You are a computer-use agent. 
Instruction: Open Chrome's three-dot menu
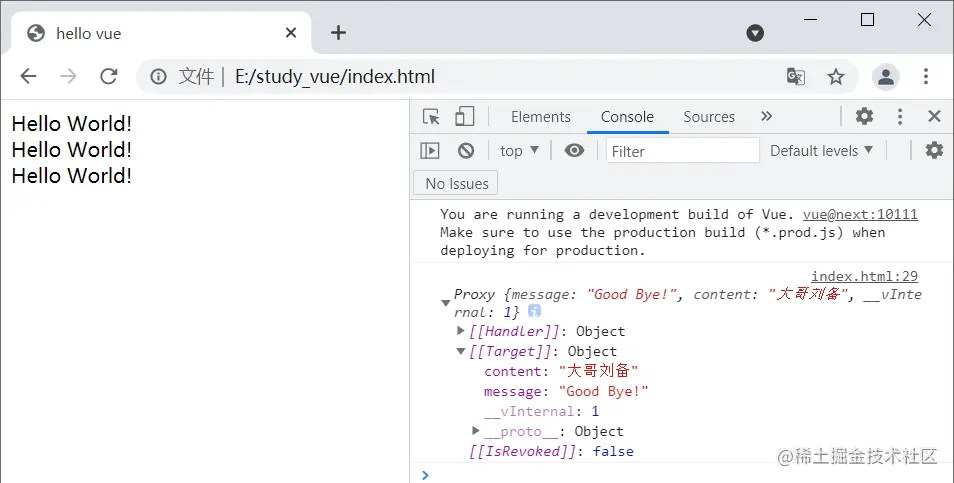[925, 76]
